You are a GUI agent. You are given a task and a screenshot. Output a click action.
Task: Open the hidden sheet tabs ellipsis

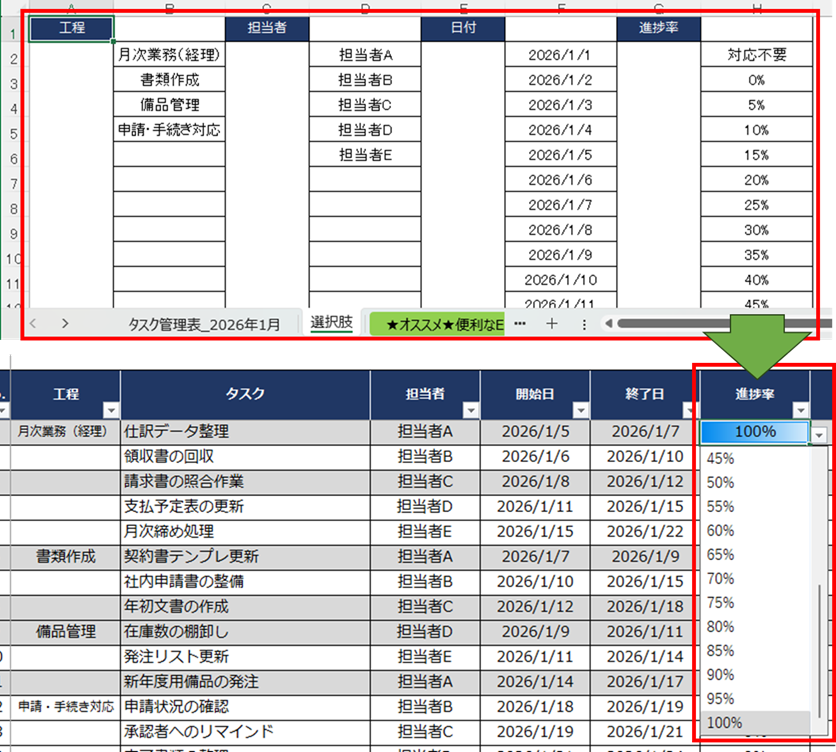(x=519, y=323)
